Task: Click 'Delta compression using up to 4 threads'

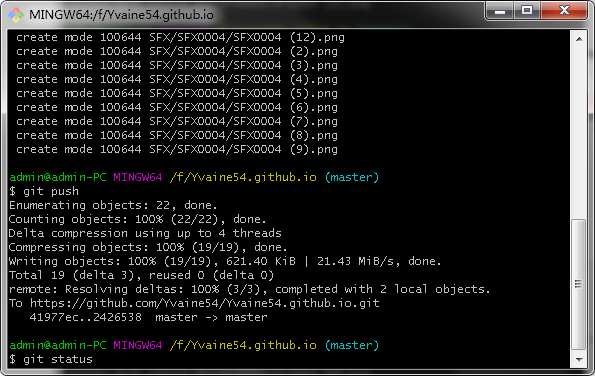Action: pyautogui.click(x=145, y=233)
